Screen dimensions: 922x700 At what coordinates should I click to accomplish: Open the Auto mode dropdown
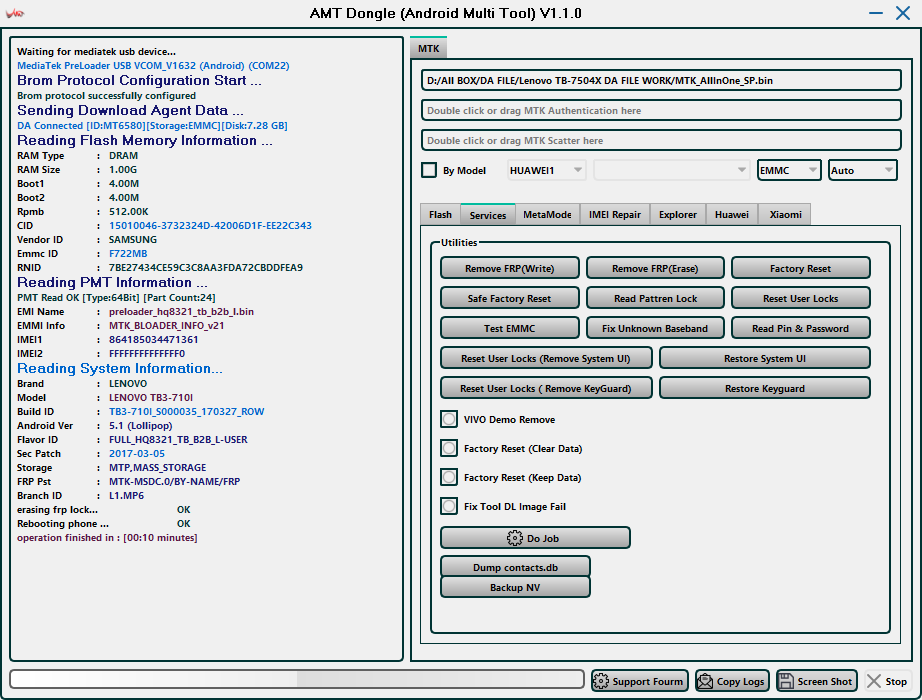[x=862, y=170]
